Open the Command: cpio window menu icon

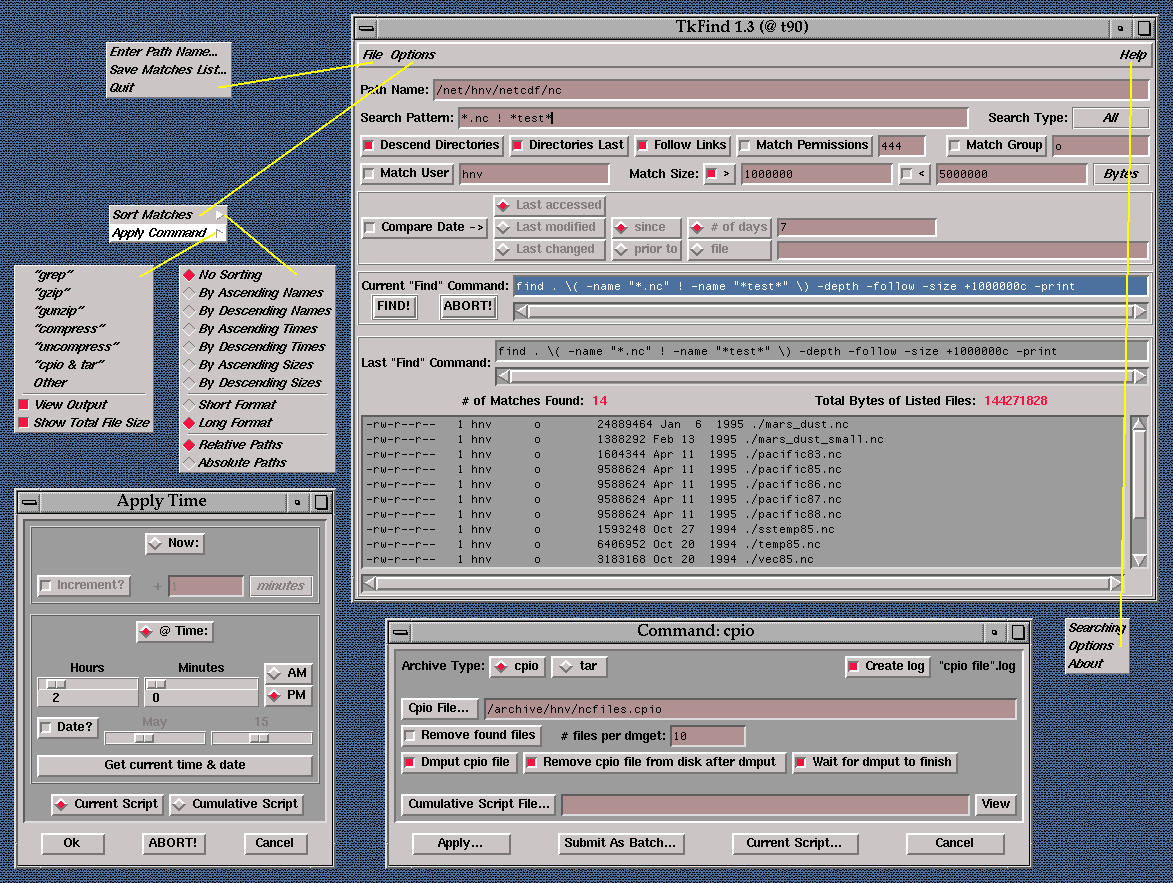[x=401, y=632]
